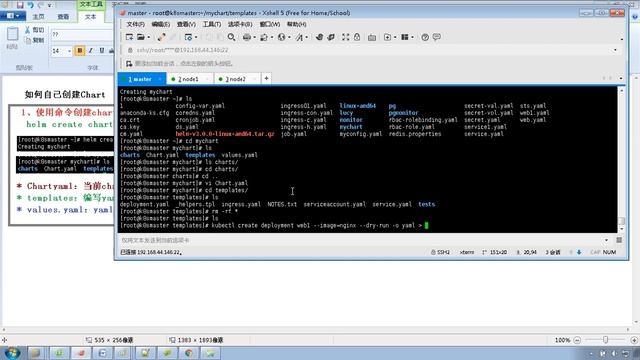Screen dimensions: 640x360
Task: Toggle Italic formatting in Paint text tools
Action: [91, 50]
